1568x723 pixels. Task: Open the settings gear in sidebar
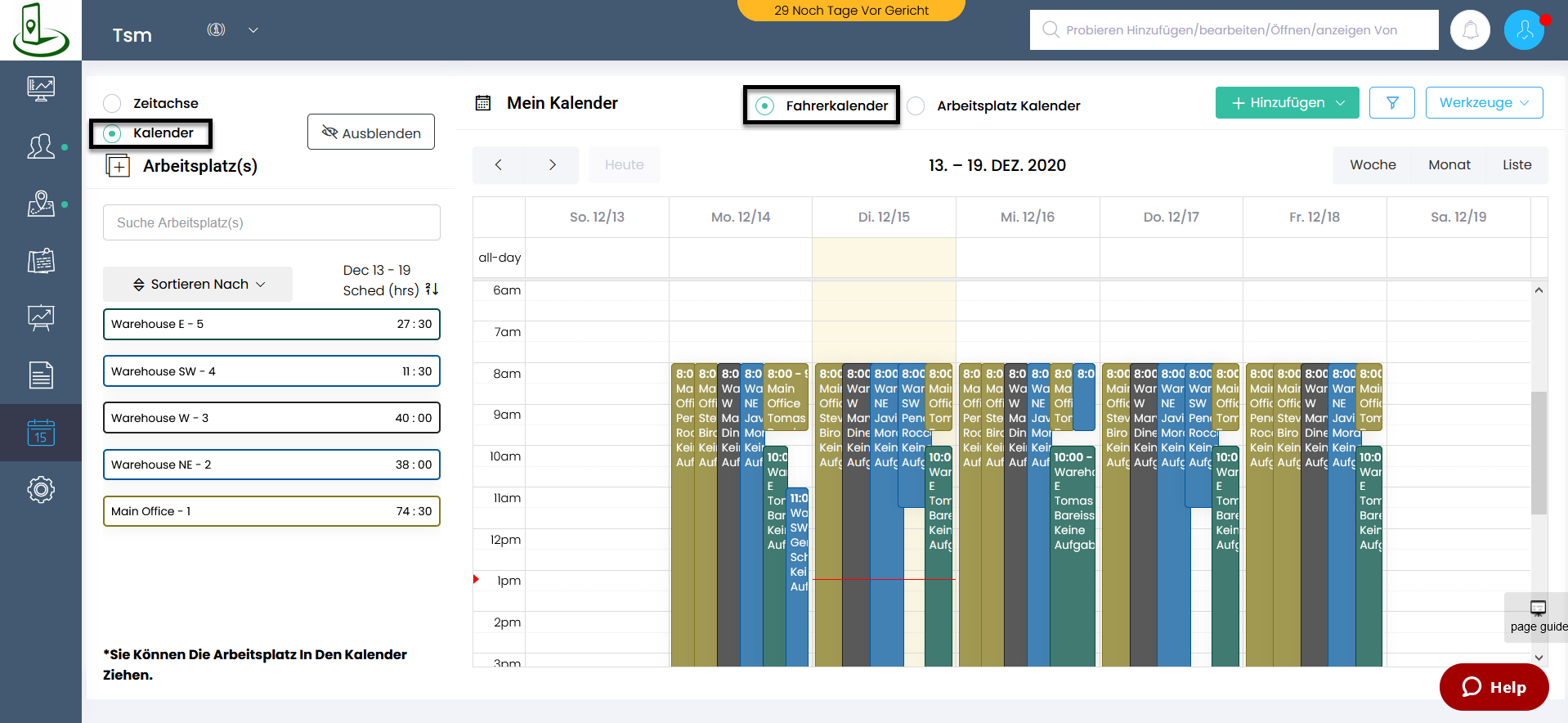41,490
